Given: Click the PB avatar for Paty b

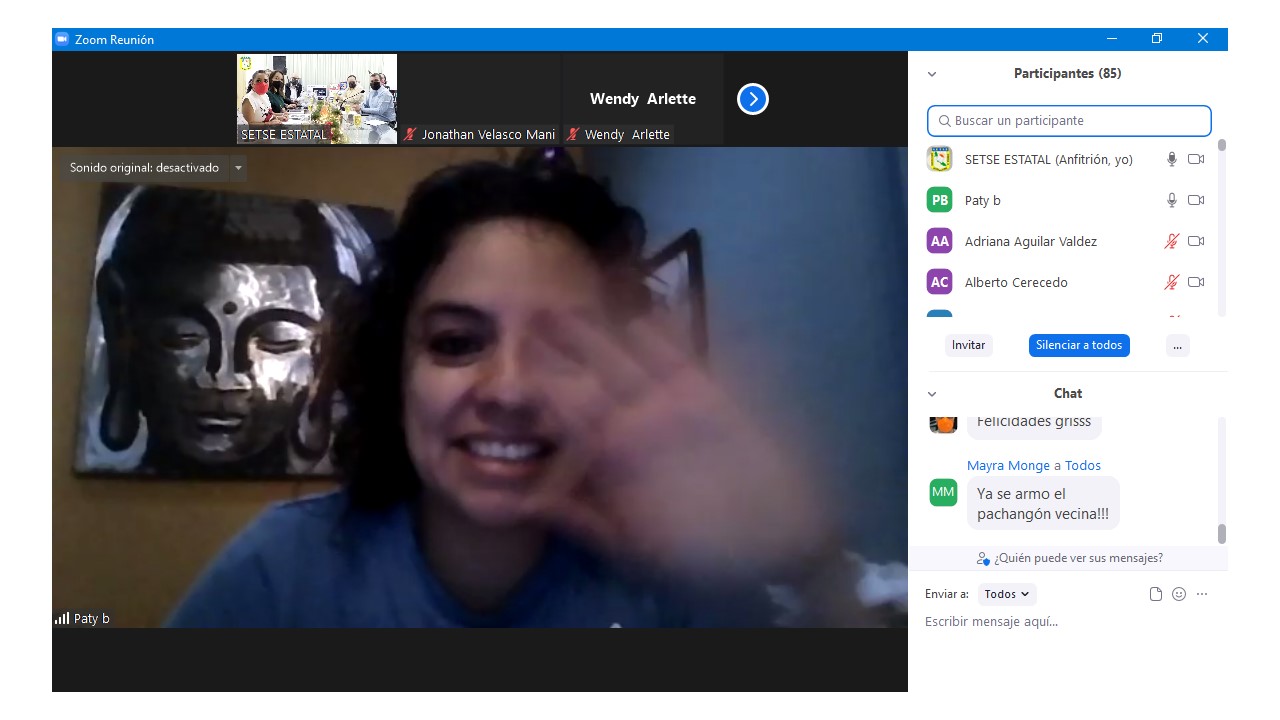Looking at the screenshot, I should click(939, 200).
